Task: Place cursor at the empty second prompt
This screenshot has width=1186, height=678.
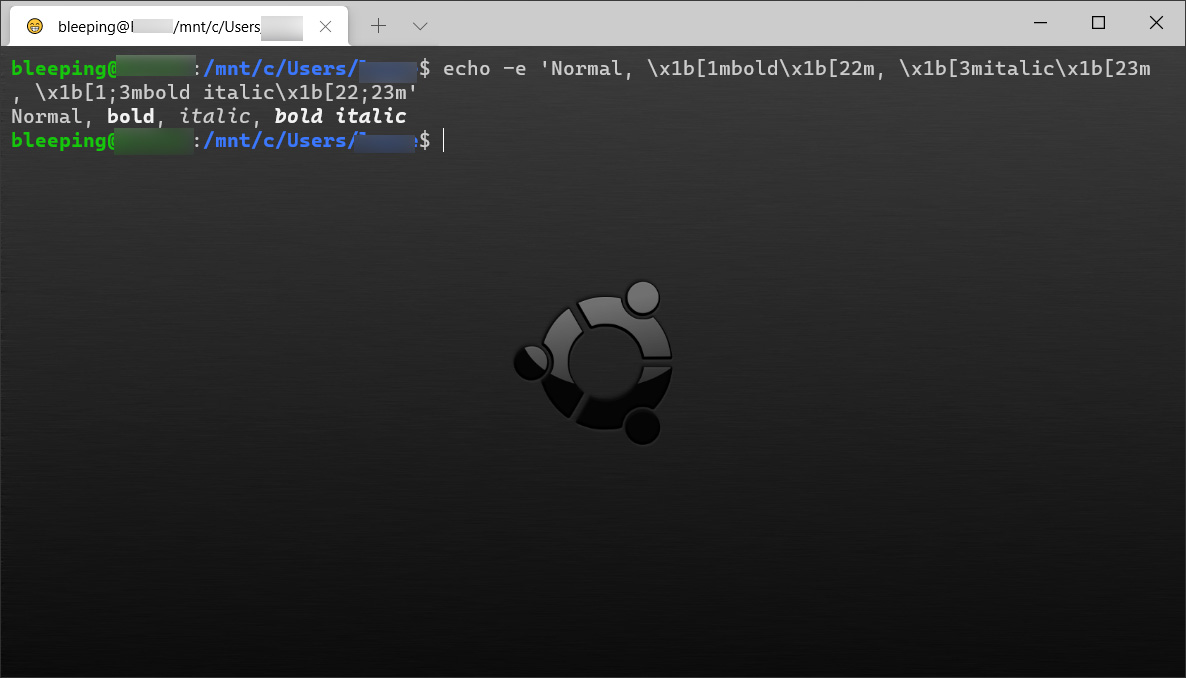Action: [444, 141]
